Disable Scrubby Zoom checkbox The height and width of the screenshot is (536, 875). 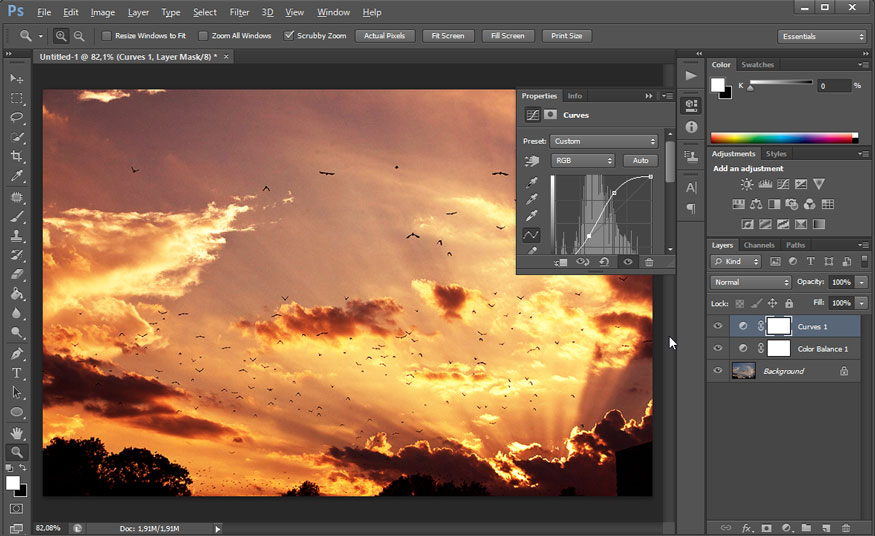click(x=289, y=36)
